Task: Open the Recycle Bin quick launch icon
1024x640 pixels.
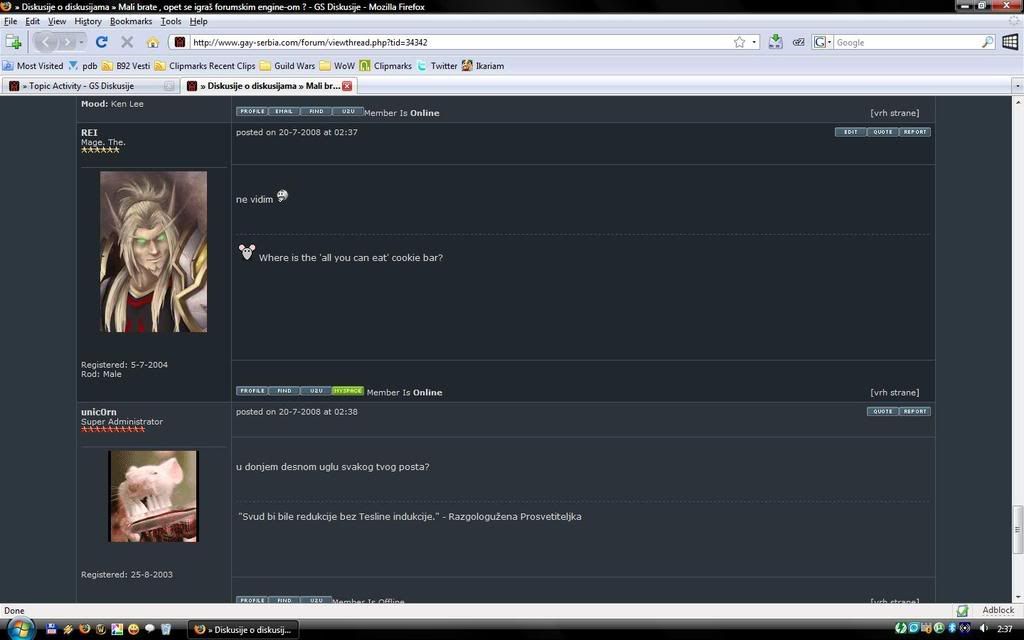Action: pyautogui.click(x=166, y=629)
